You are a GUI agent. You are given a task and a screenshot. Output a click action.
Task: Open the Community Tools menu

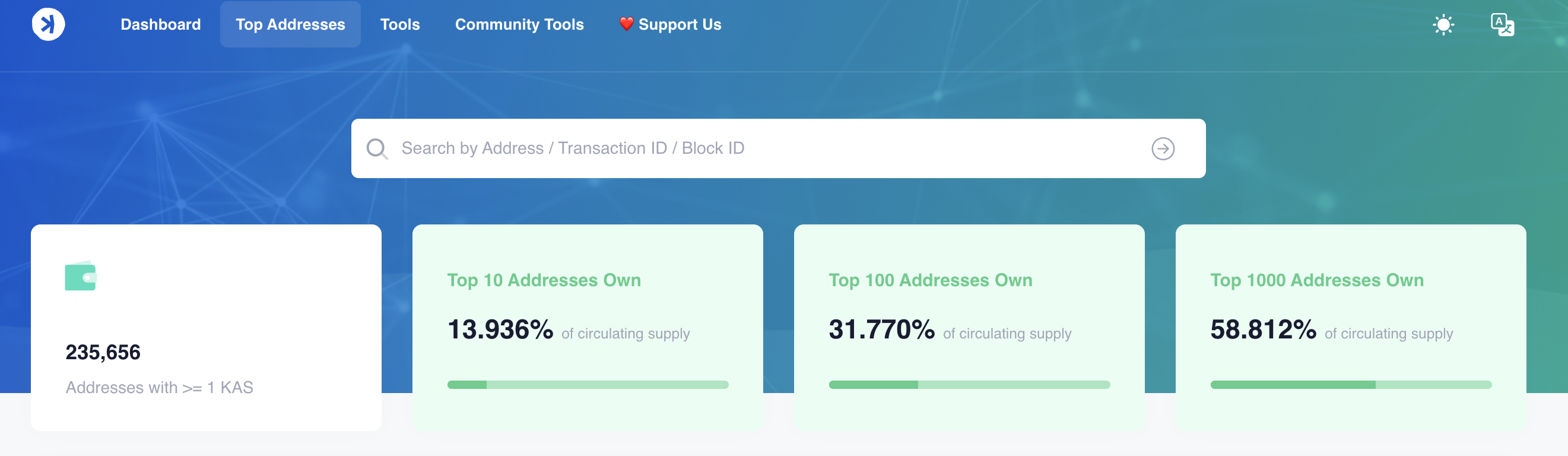pos(519,24)
